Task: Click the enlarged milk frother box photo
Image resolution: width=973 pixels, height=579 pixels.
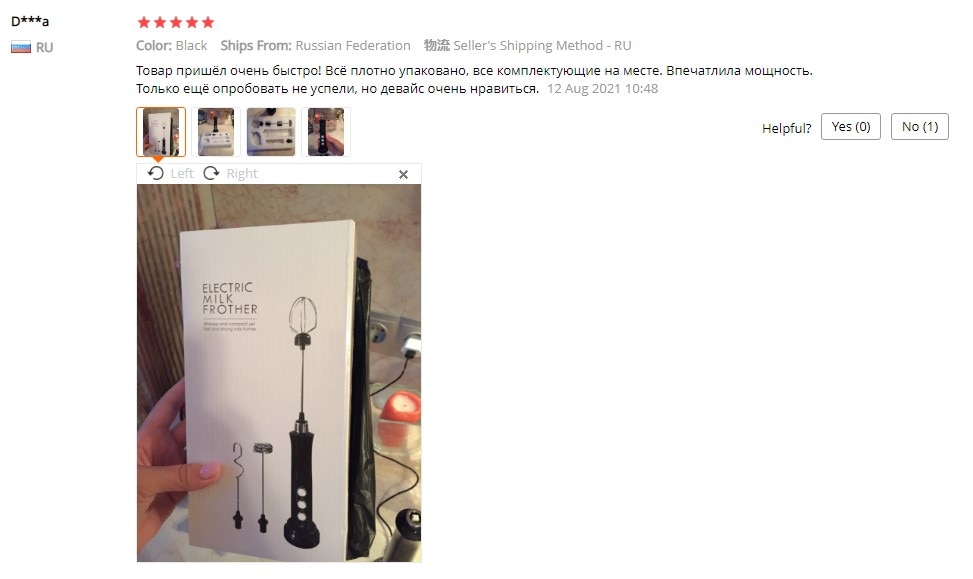Action: [x=279, y=373]
